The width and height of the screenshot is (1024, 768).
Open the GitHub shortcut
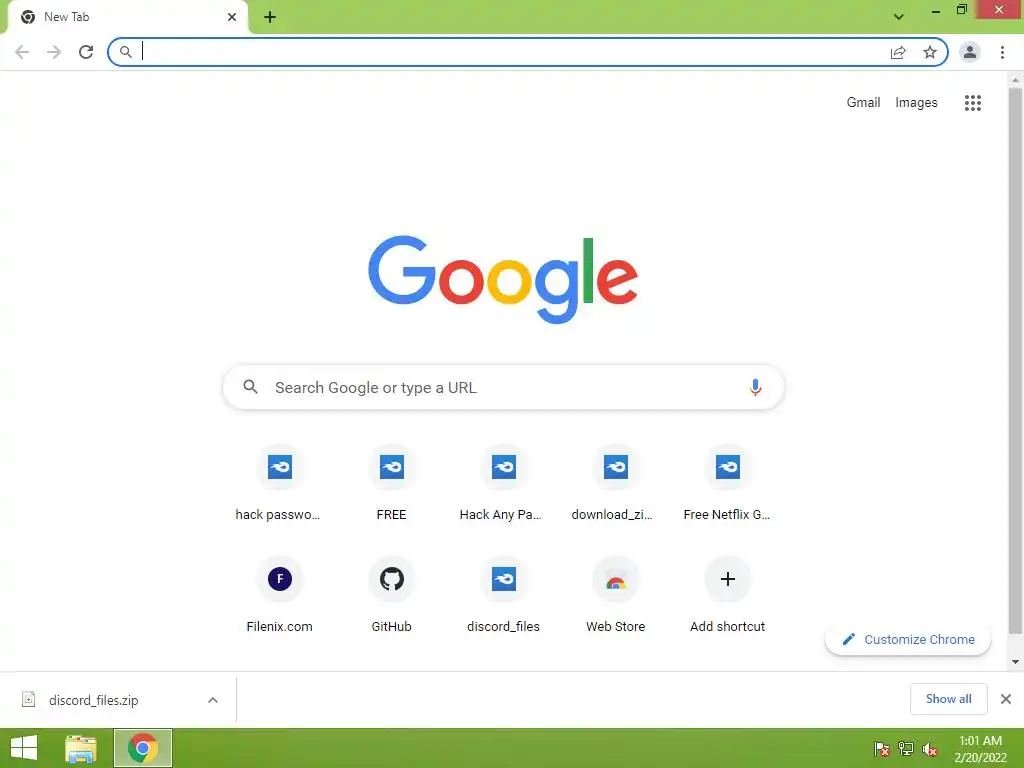(391, 596)
